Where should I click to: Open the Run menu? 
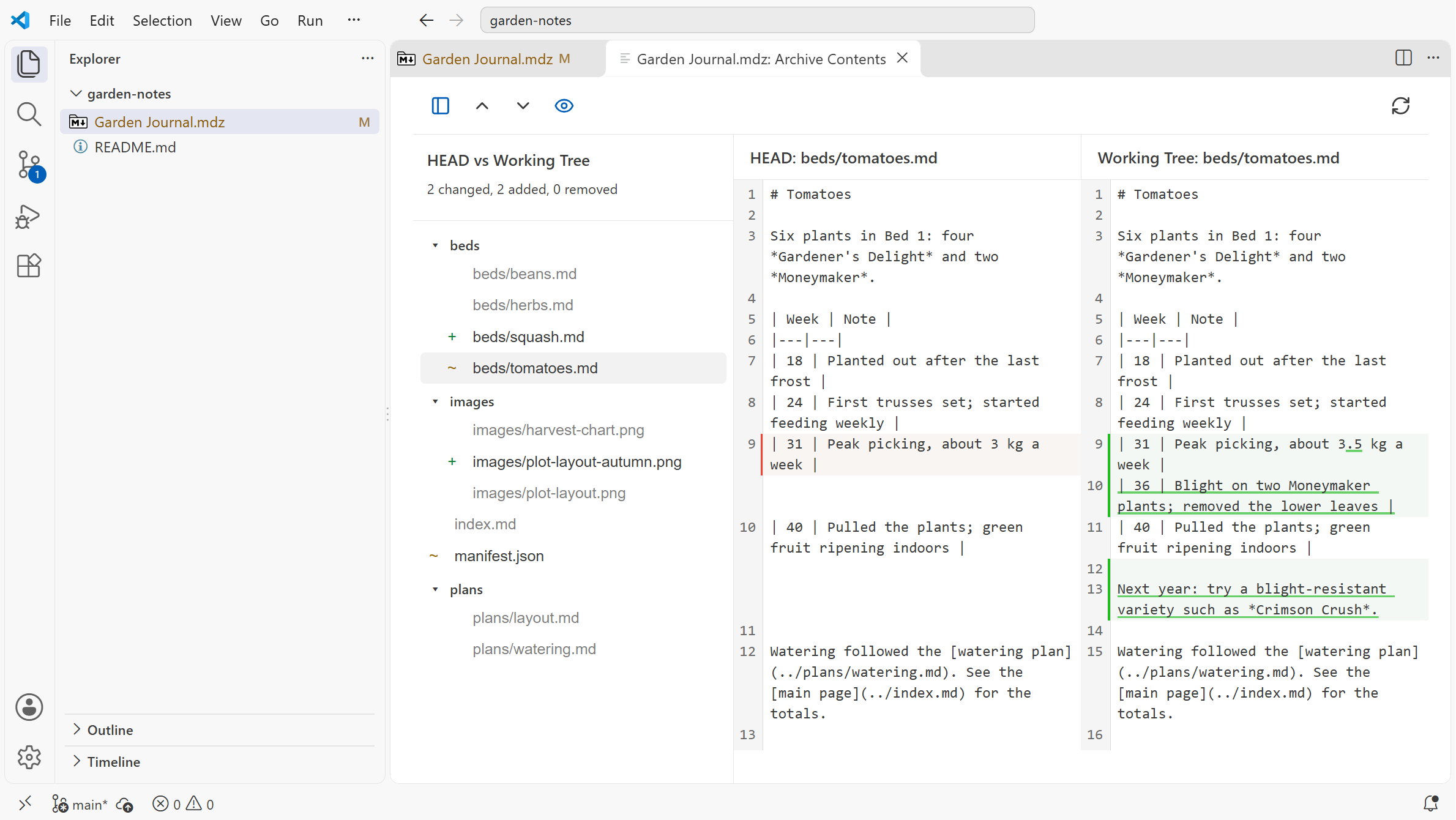(x=310, y=20)
